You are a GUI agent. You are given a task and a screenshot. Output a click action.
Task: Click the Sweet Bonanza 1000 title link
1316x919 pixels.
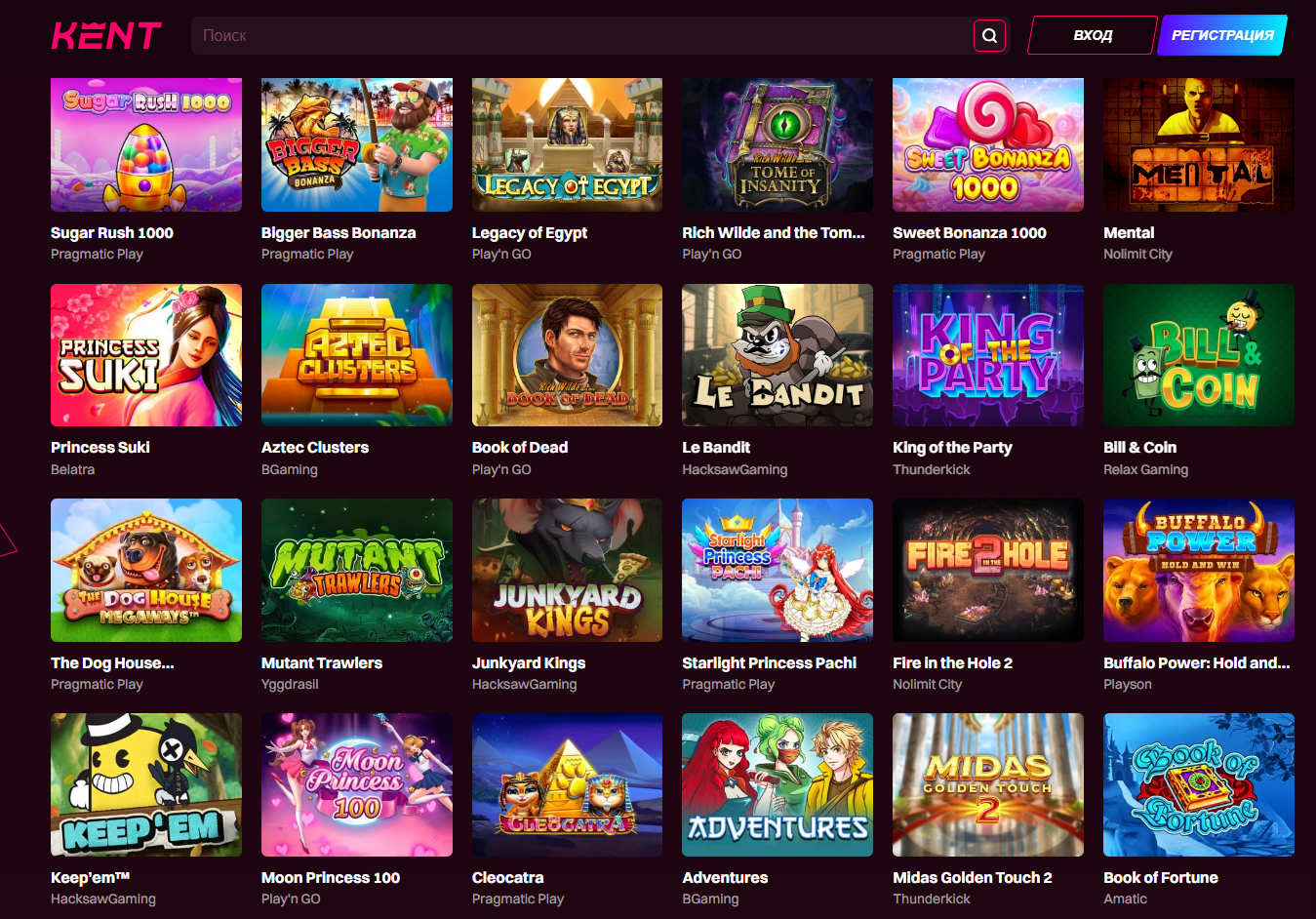(x=969, y=233)
